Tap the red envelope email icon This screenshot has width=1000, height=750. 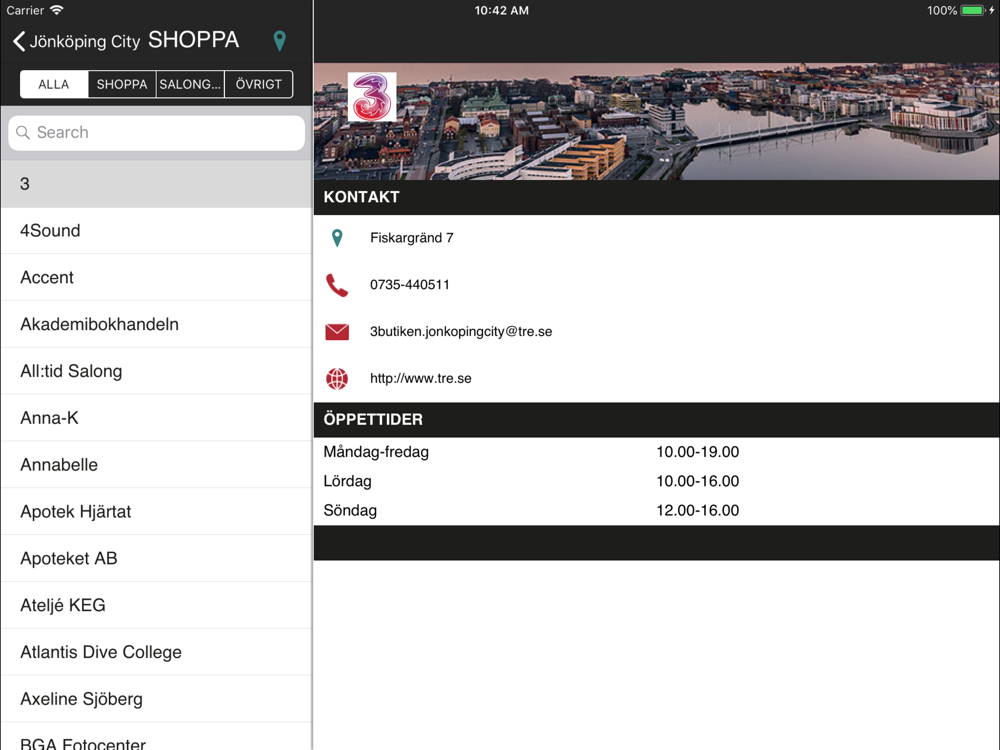click(337, 332)
